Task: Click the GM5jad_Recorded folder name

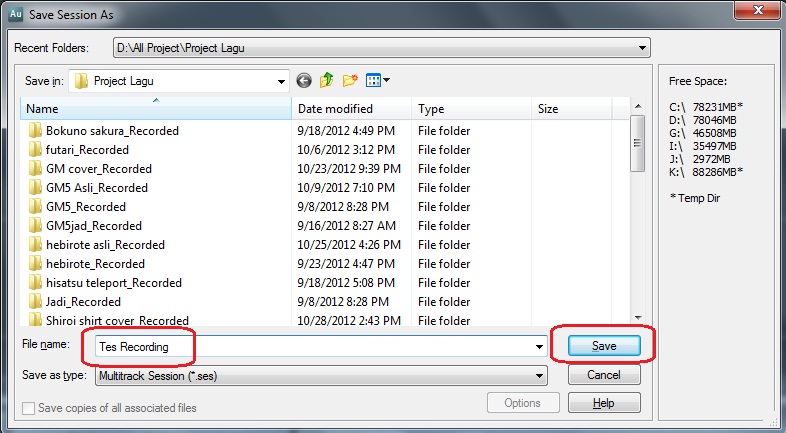Action: (94, 226)
